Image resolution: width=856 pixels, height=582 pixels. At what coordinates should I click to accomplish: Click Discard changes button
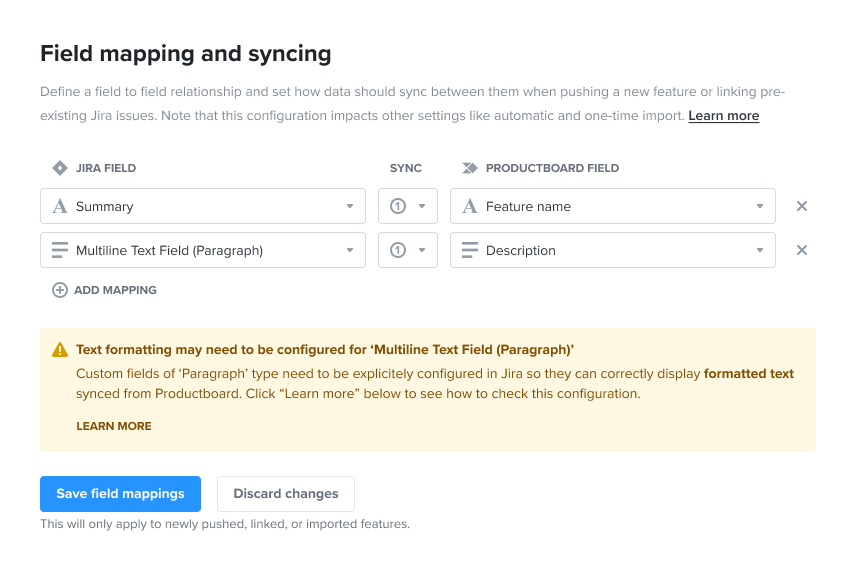(x=286, y=494)
